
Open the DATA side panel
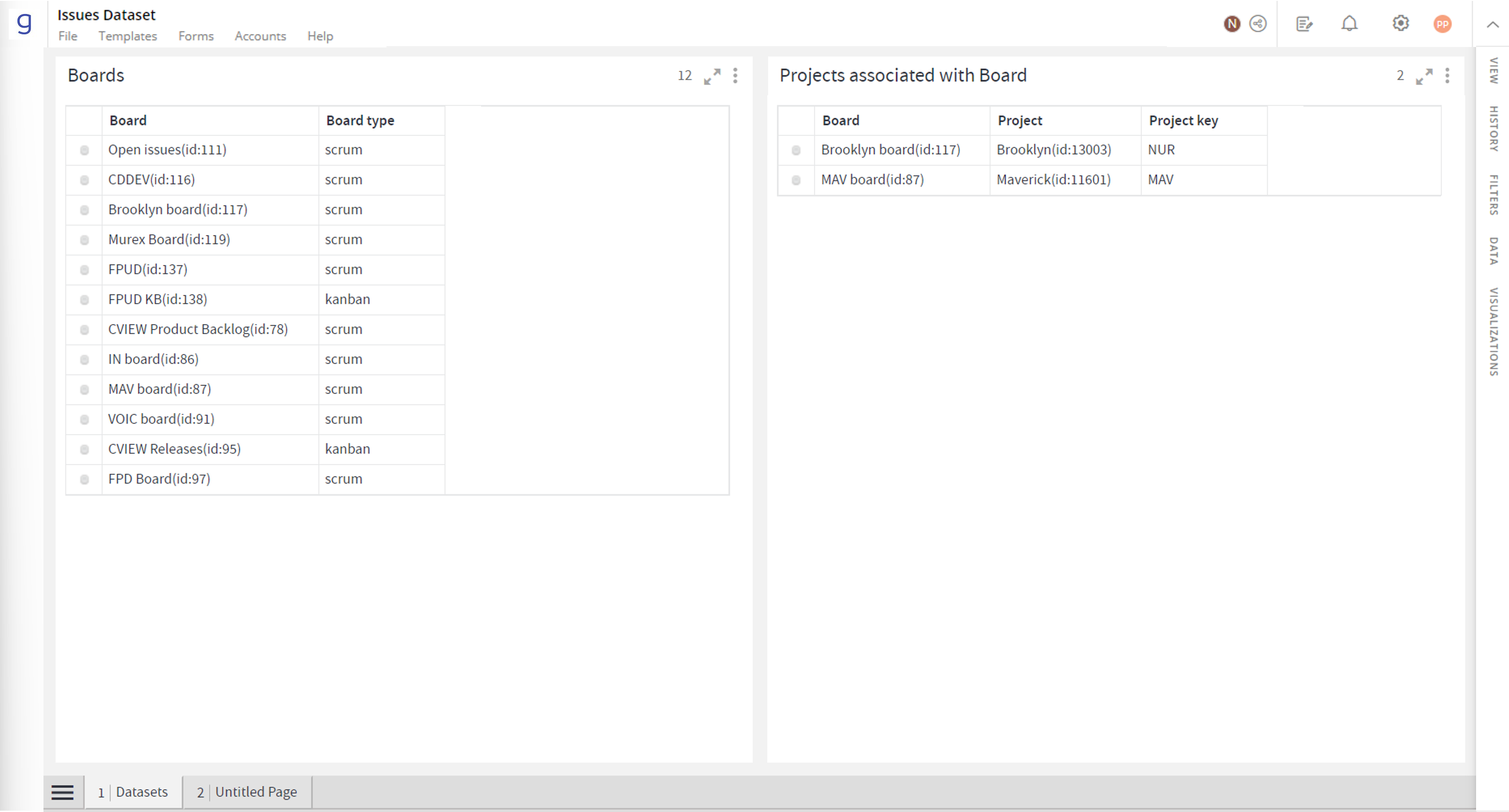coord(1494,251)
